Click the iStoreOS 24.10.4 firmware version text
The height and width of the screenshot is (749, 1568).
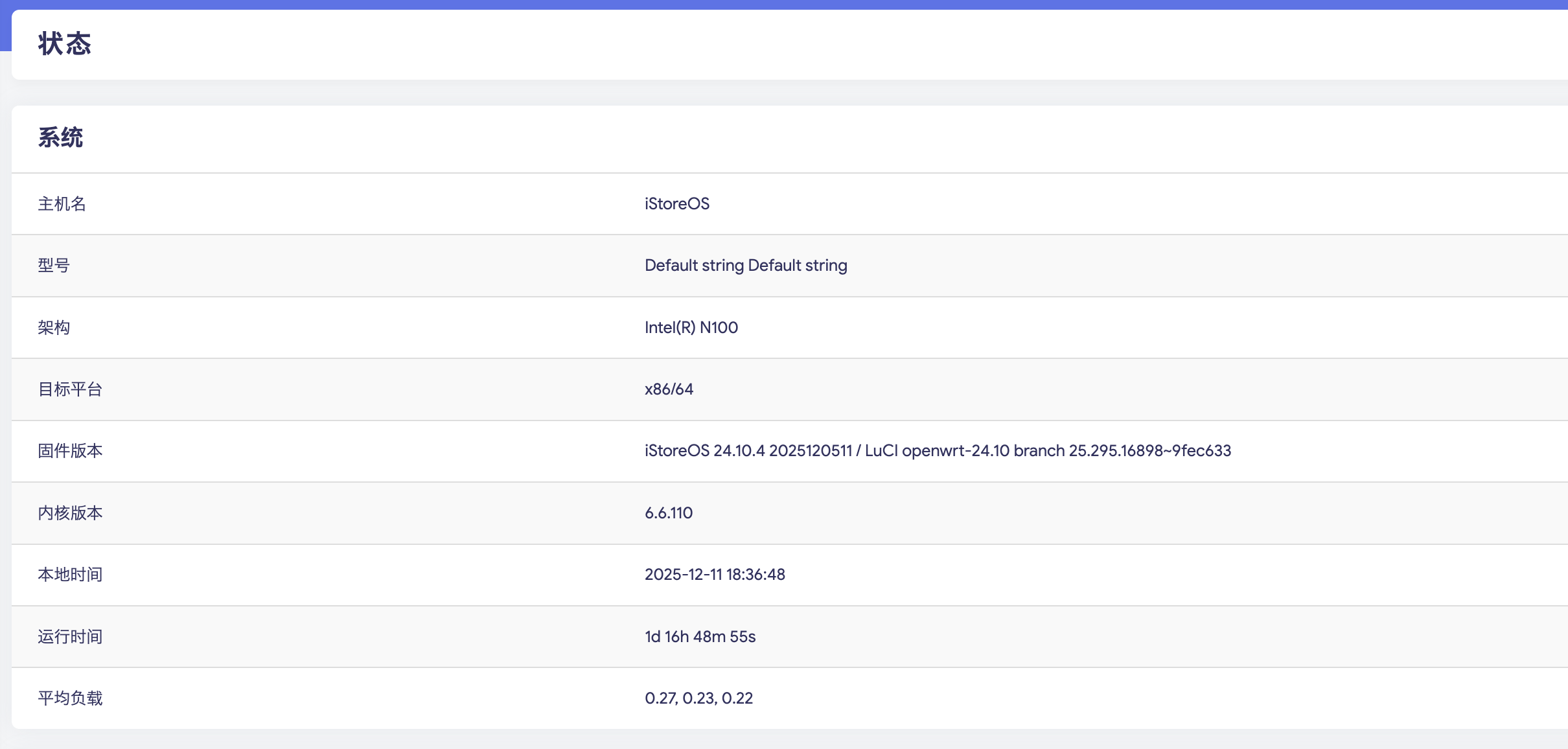pyautogui.click(x=937, y=451)
